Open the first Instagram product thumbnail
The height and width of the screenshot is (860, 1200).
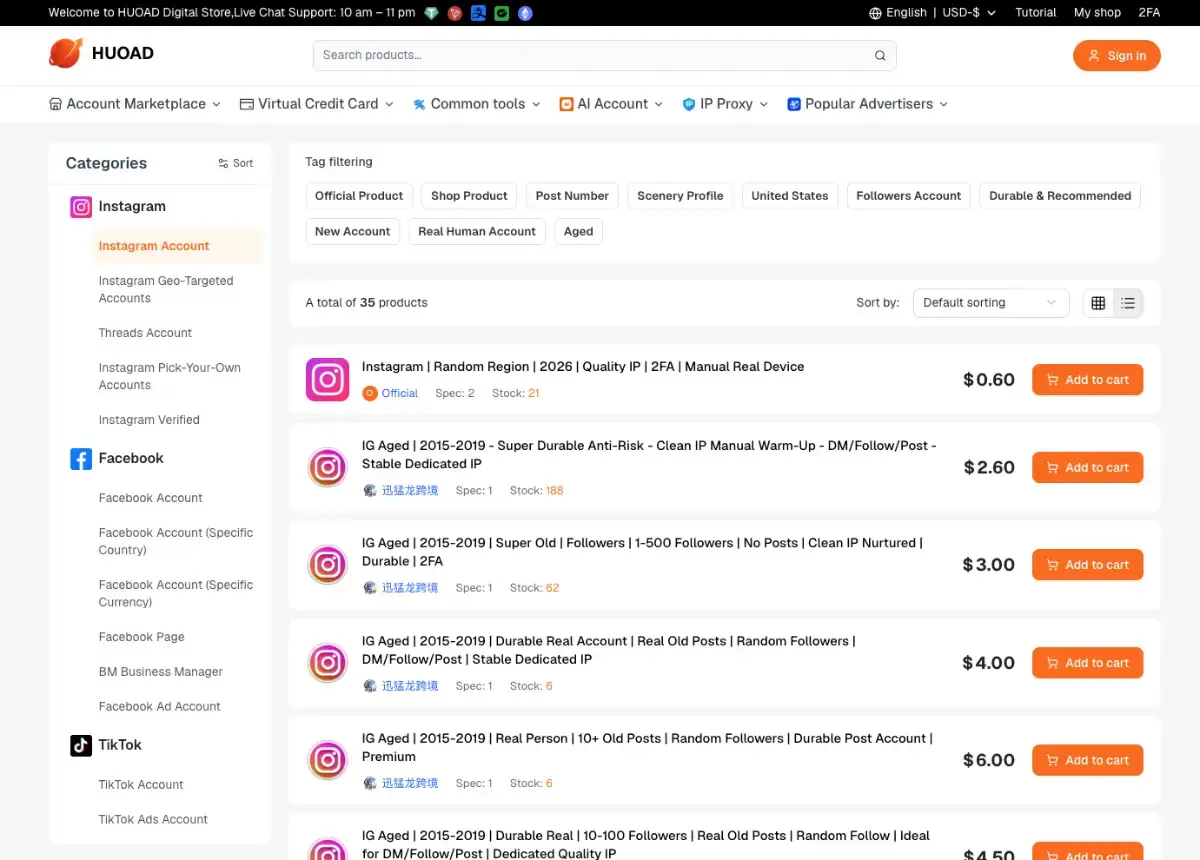327,380
